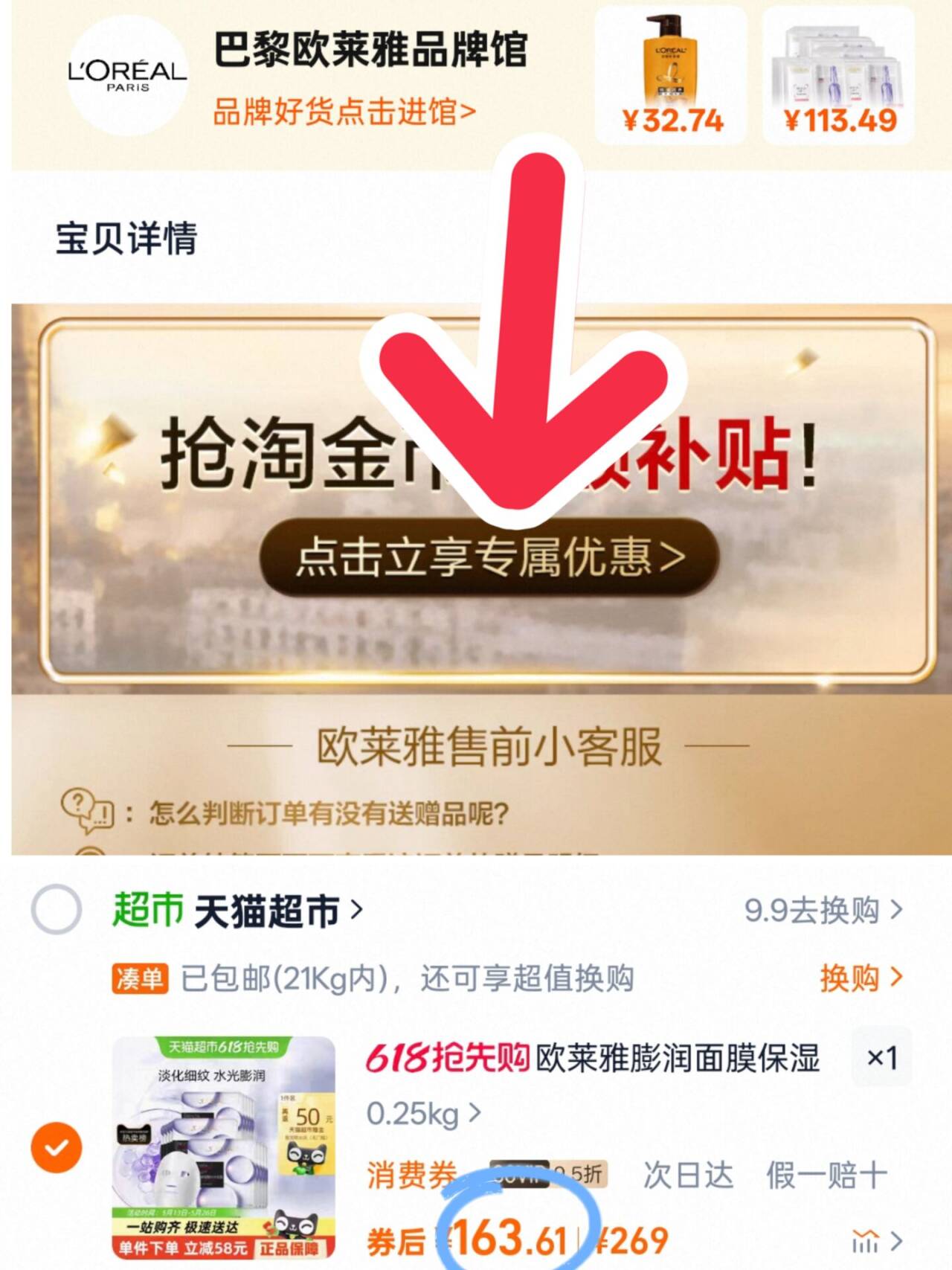Open the ¥113.49 ampoule mask thumbnail

pyautogui.click(x=839, y=75)
